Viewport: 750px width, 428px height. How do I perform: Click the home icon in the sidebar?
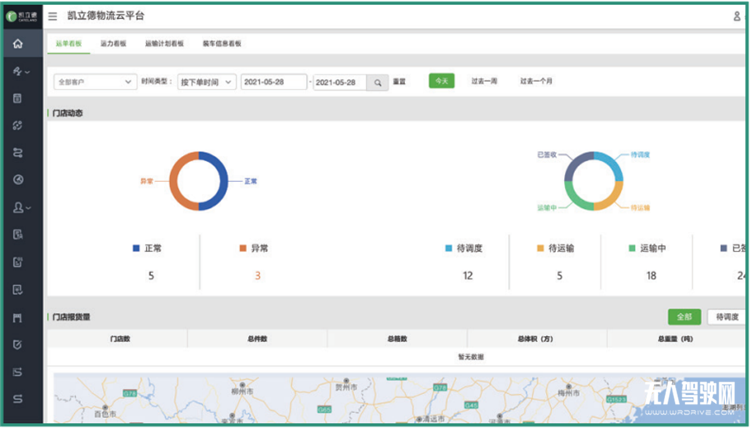[x=18, y=44]
